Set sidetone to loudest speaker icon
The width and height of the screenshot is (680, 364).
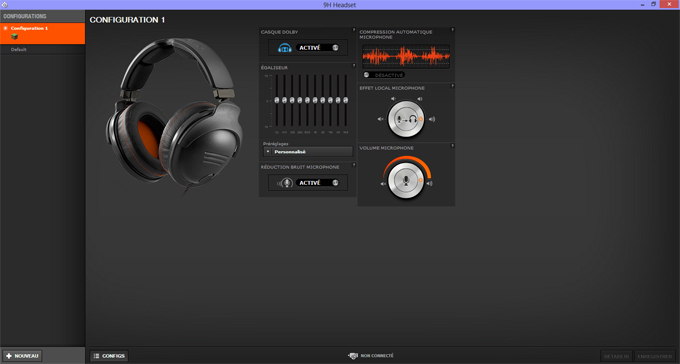click(432, 119)
